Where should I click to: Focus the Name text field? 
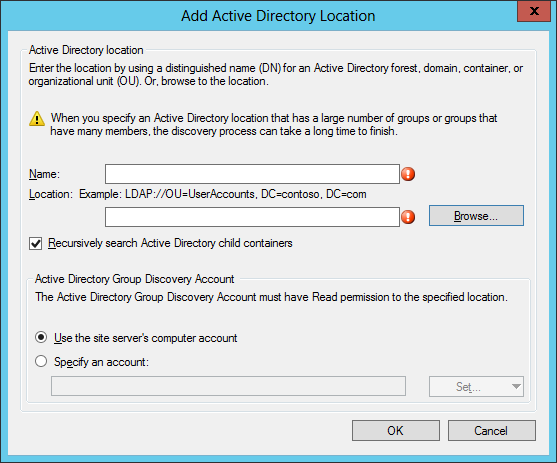pos(252,174)
